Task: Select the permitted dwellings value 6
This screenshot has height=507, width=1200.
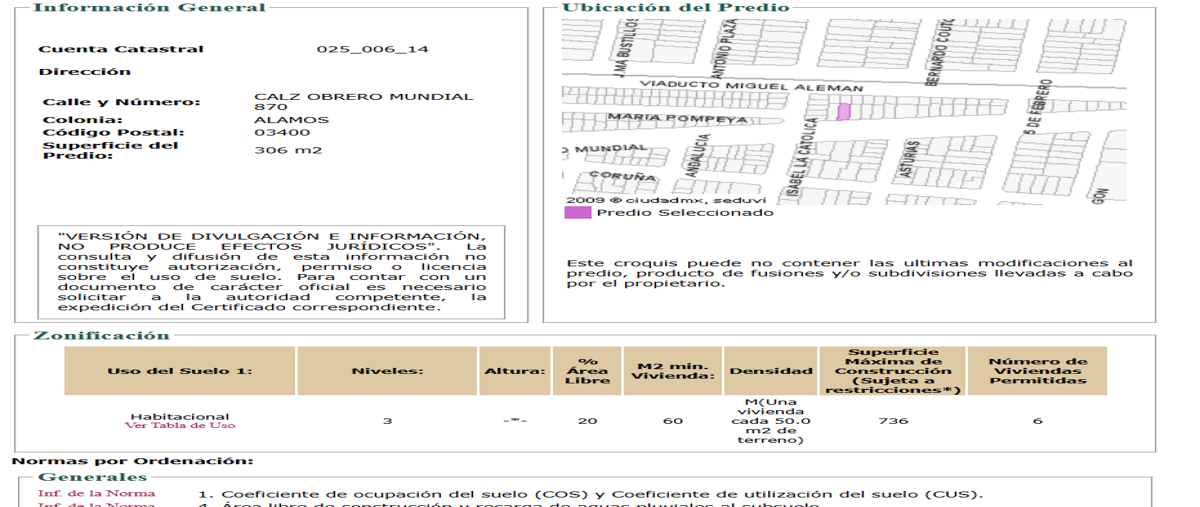Action: 1038,420
